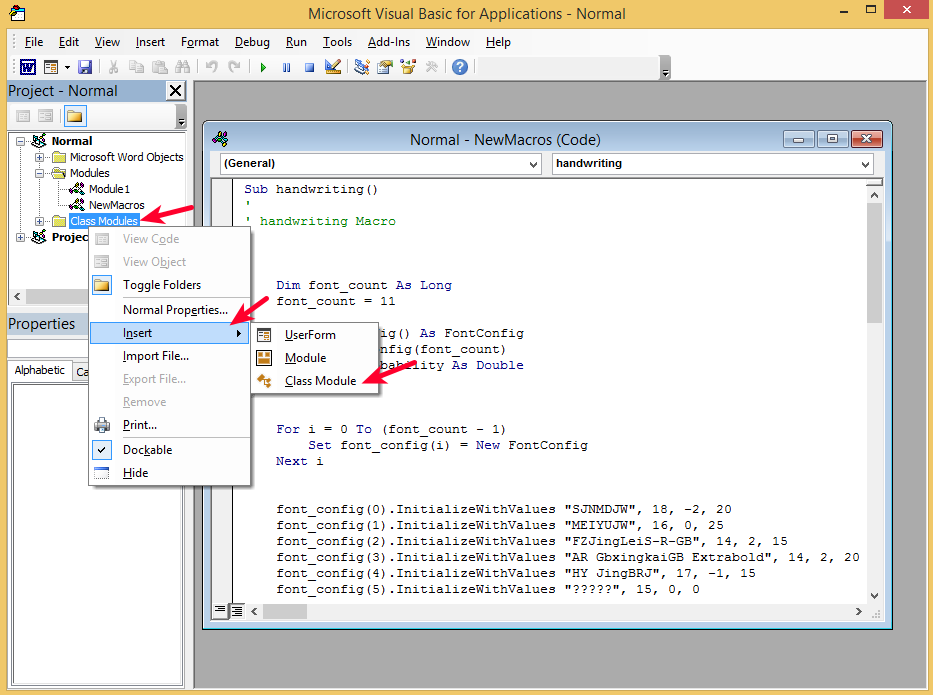This screenshot has width=933, height=695.
Task: Open the Format menu
Action: tap(199, 42)
